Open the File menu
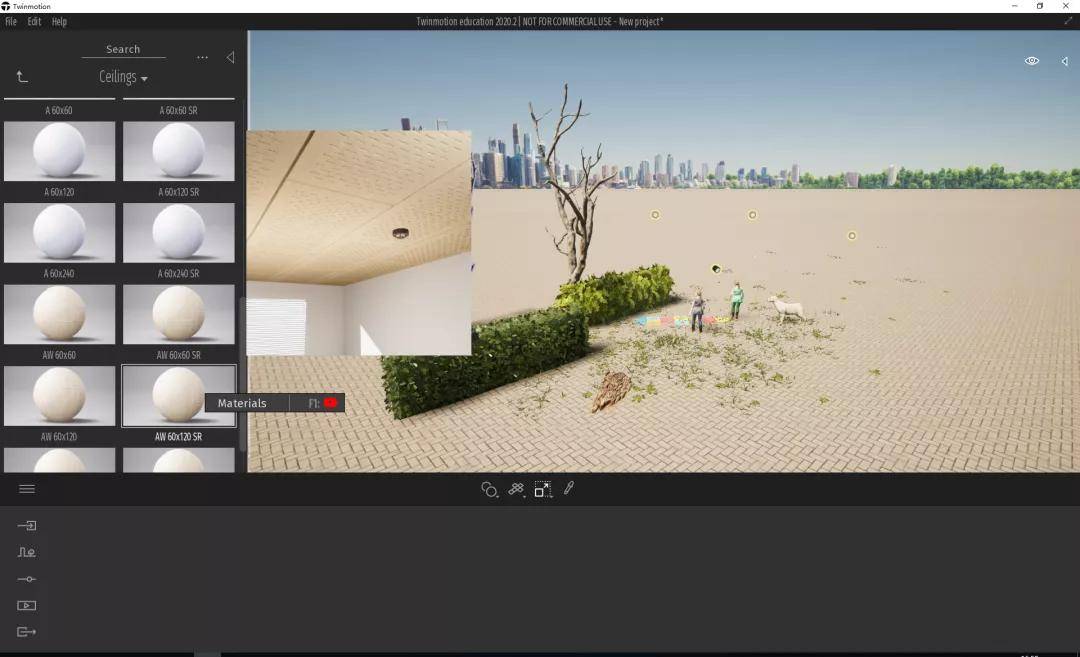Viewport: 1080px width, 657px height. tap(11, 21)
